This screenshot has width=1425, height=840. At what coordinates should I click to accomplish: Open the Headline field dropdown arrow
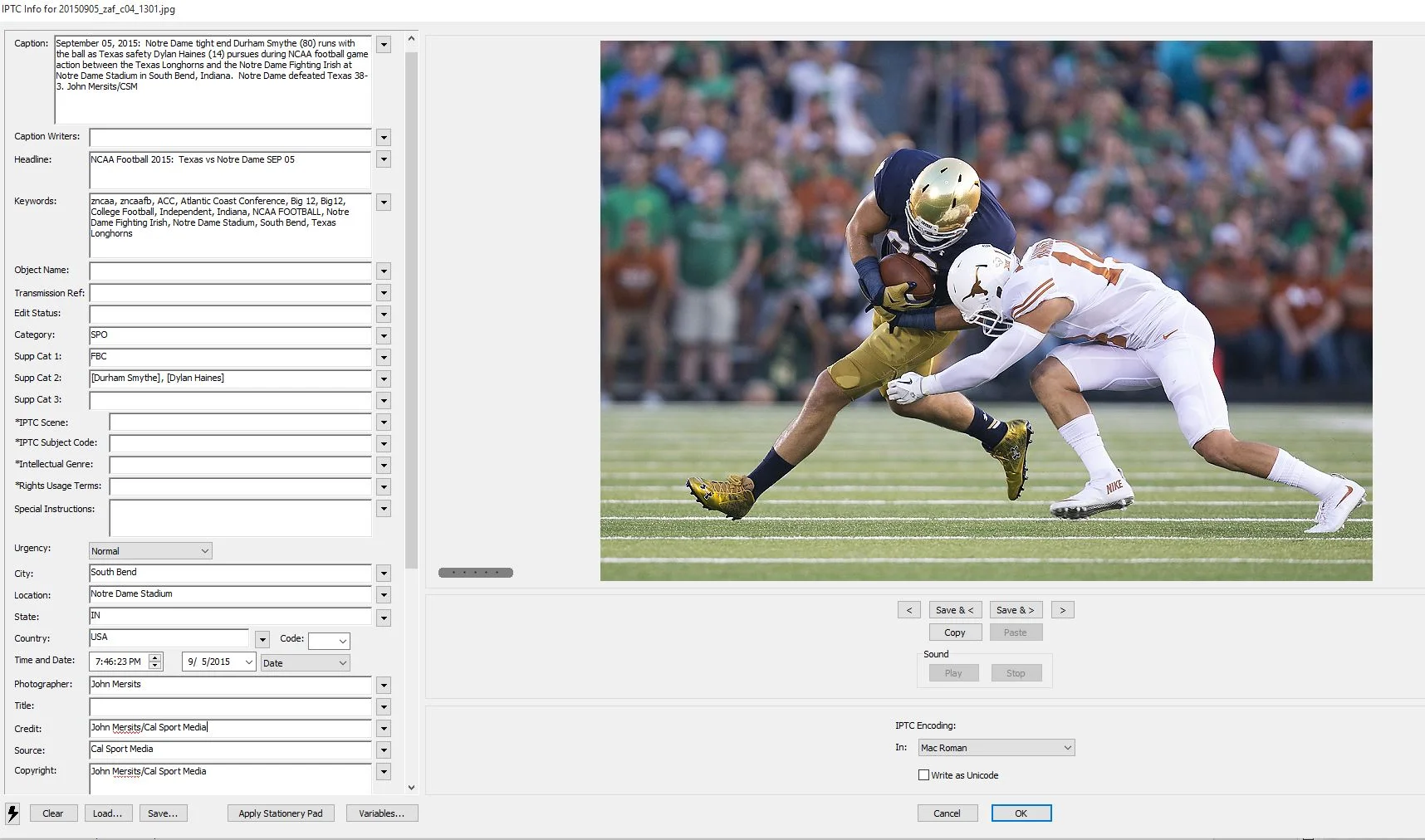click(384, 159)
